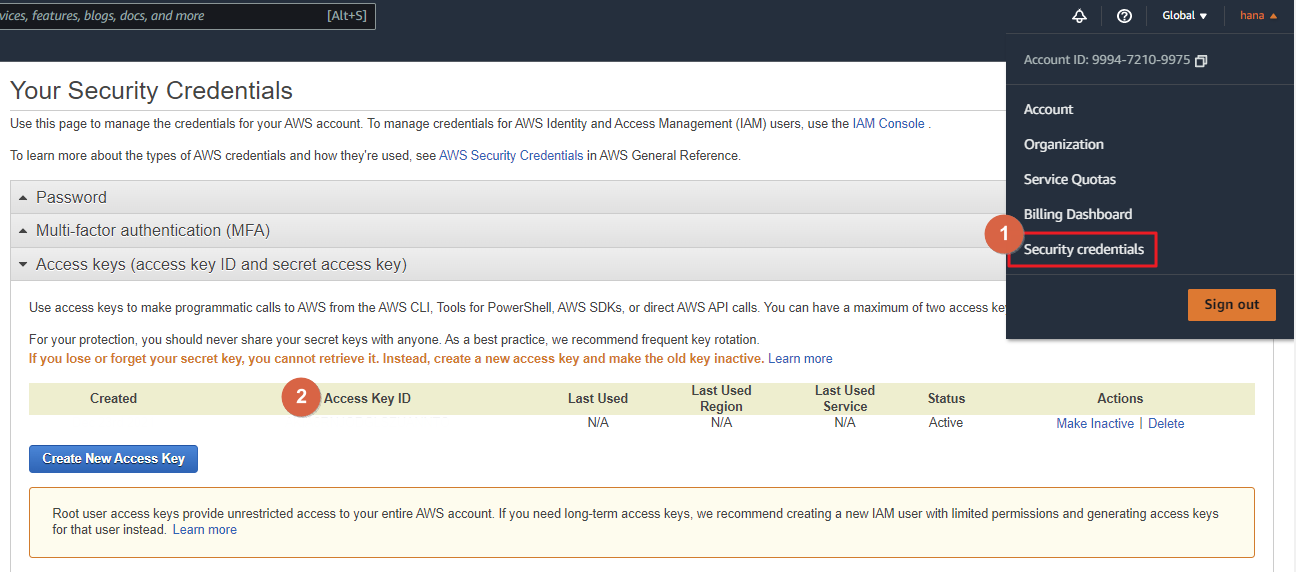The height and width of the screenshot is (572, 1296).
Task: Open Billing Dashboard from the menu
Action: [x=1078, y=214]
